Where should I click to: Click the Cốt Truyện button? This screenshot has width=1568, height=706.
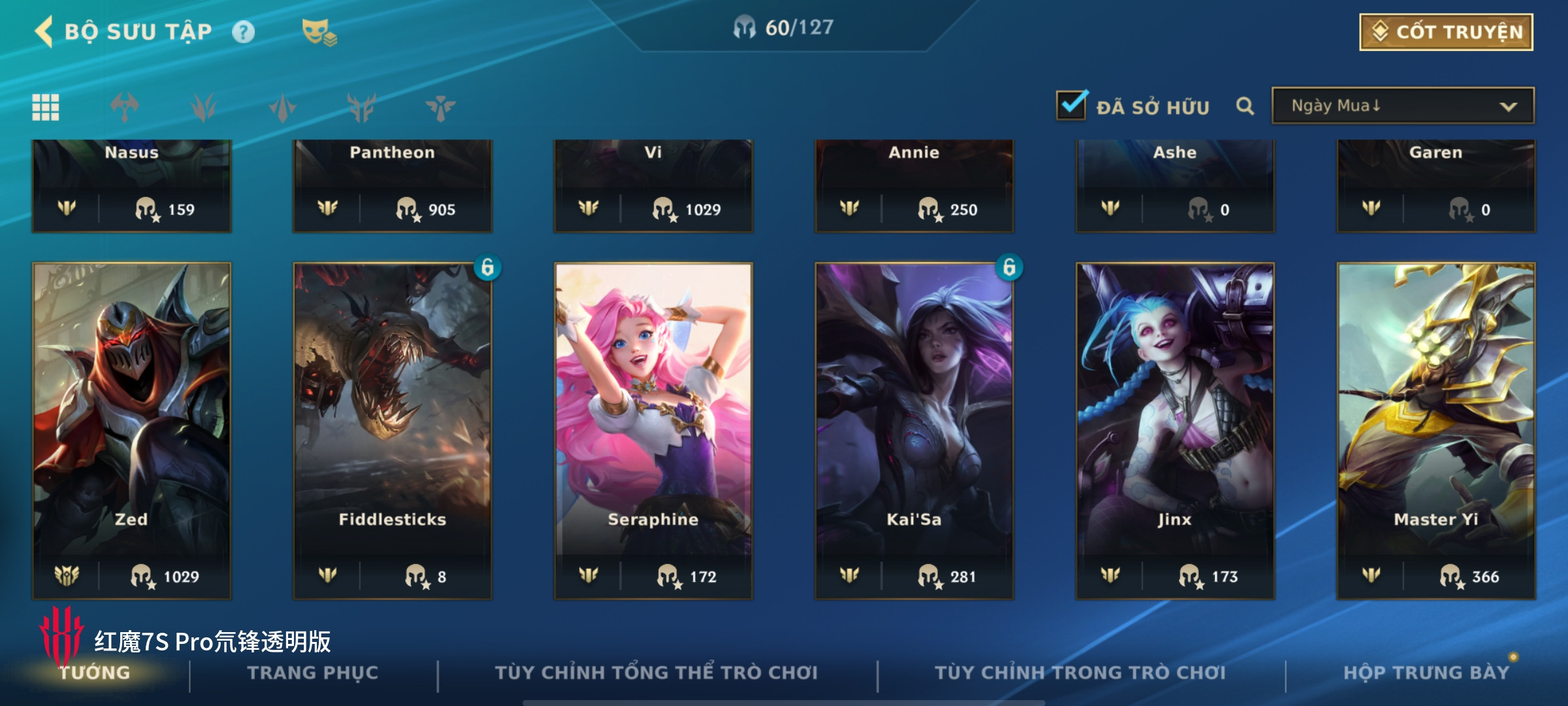(1446, 32)
